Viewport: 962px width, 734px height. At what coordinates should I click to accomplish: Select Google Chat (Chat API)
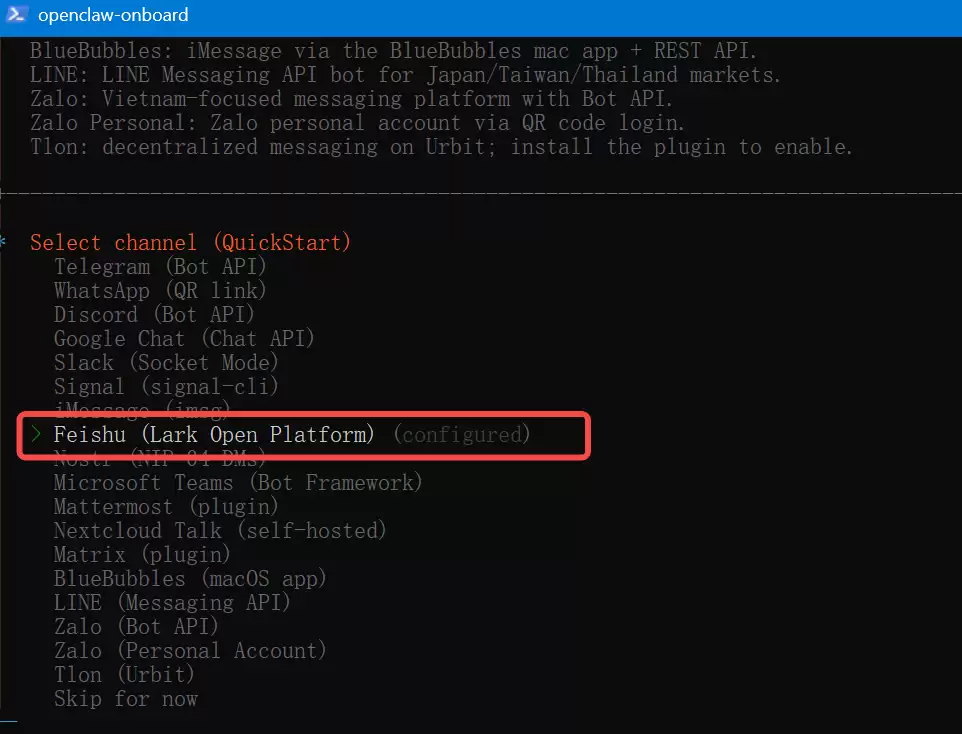click(184, 339)
